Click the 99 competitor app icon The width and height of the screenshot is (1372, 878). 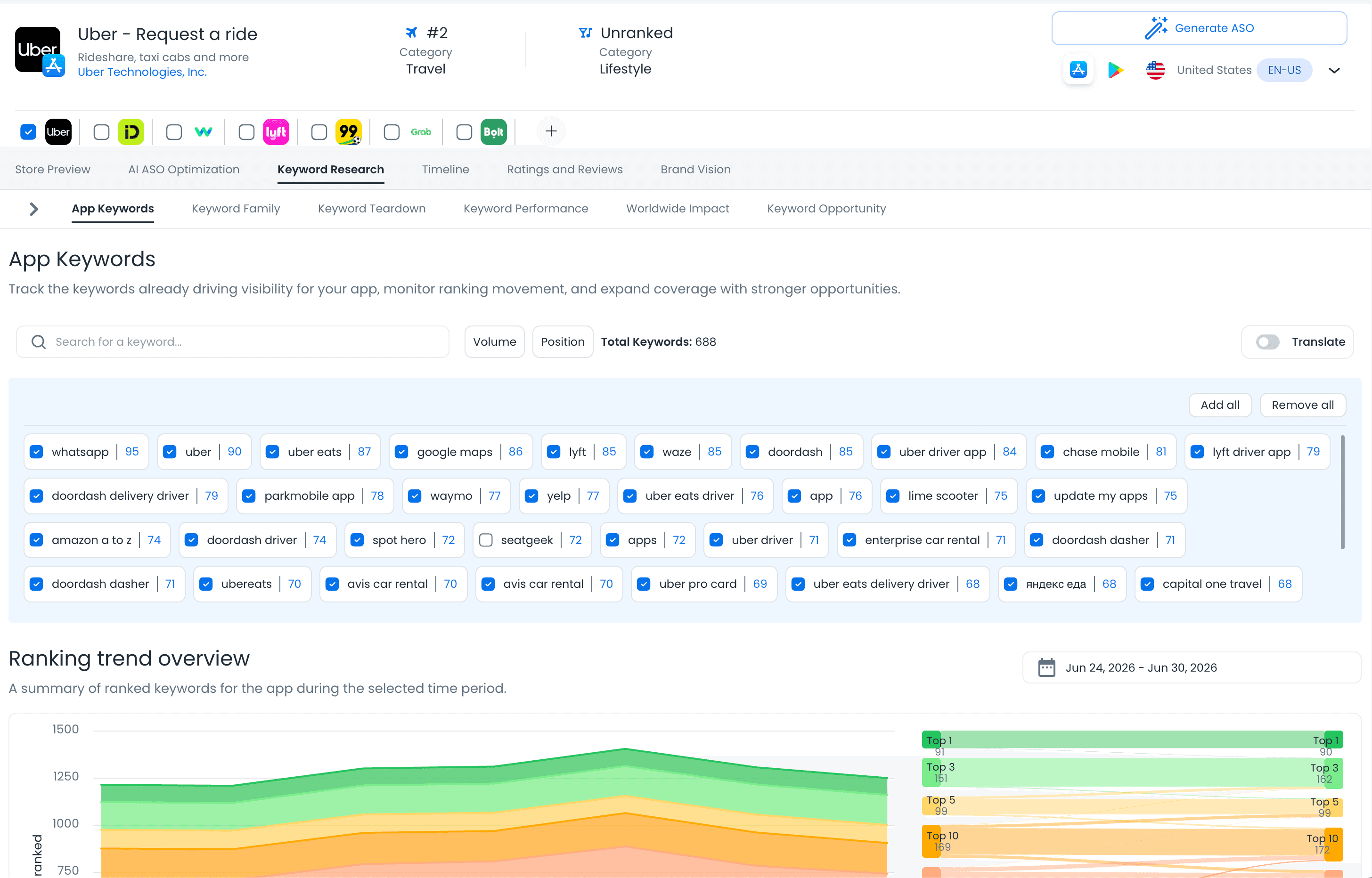click(348, 132)
